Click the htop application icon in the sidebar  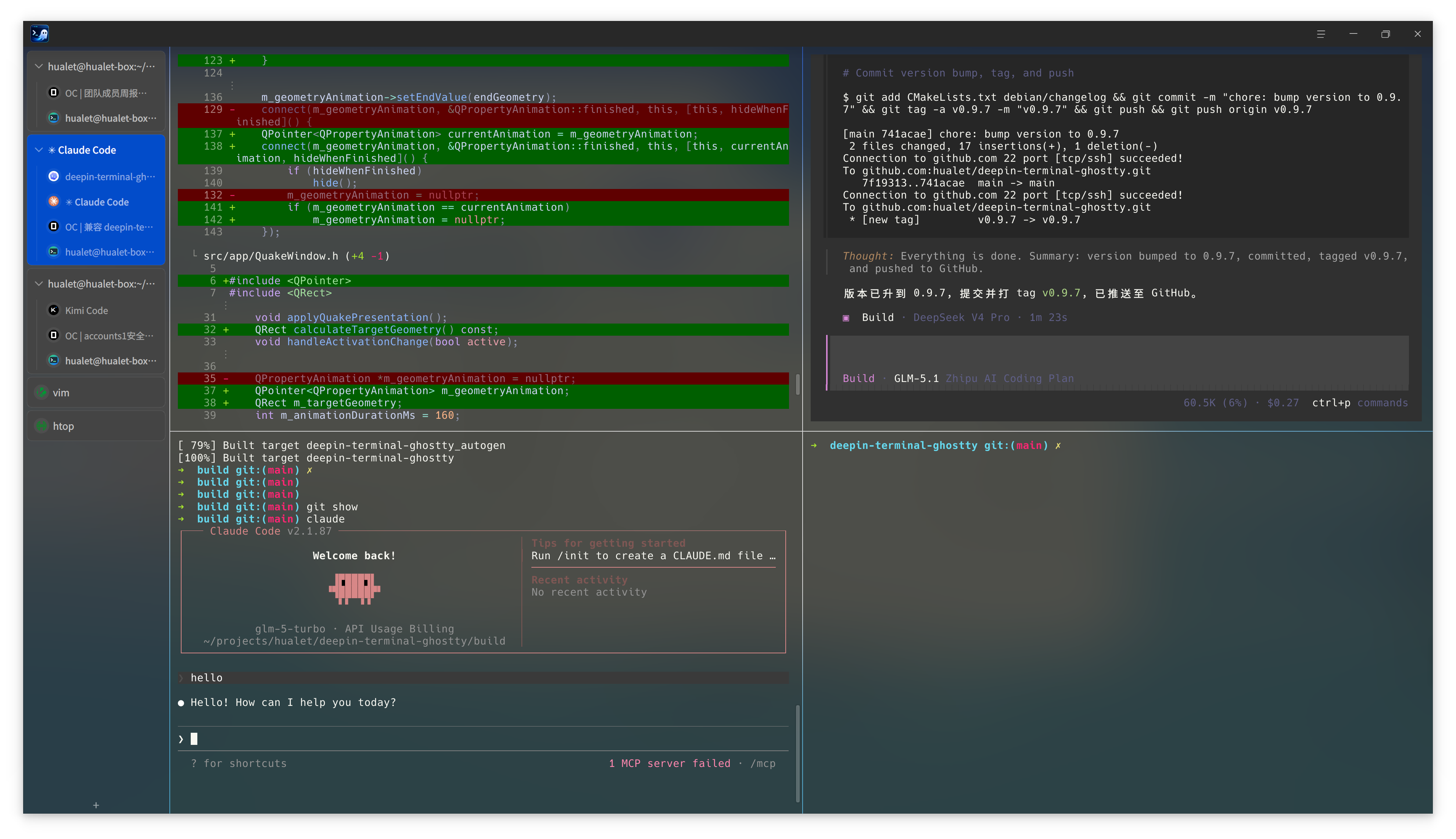(x=42, y=426)
